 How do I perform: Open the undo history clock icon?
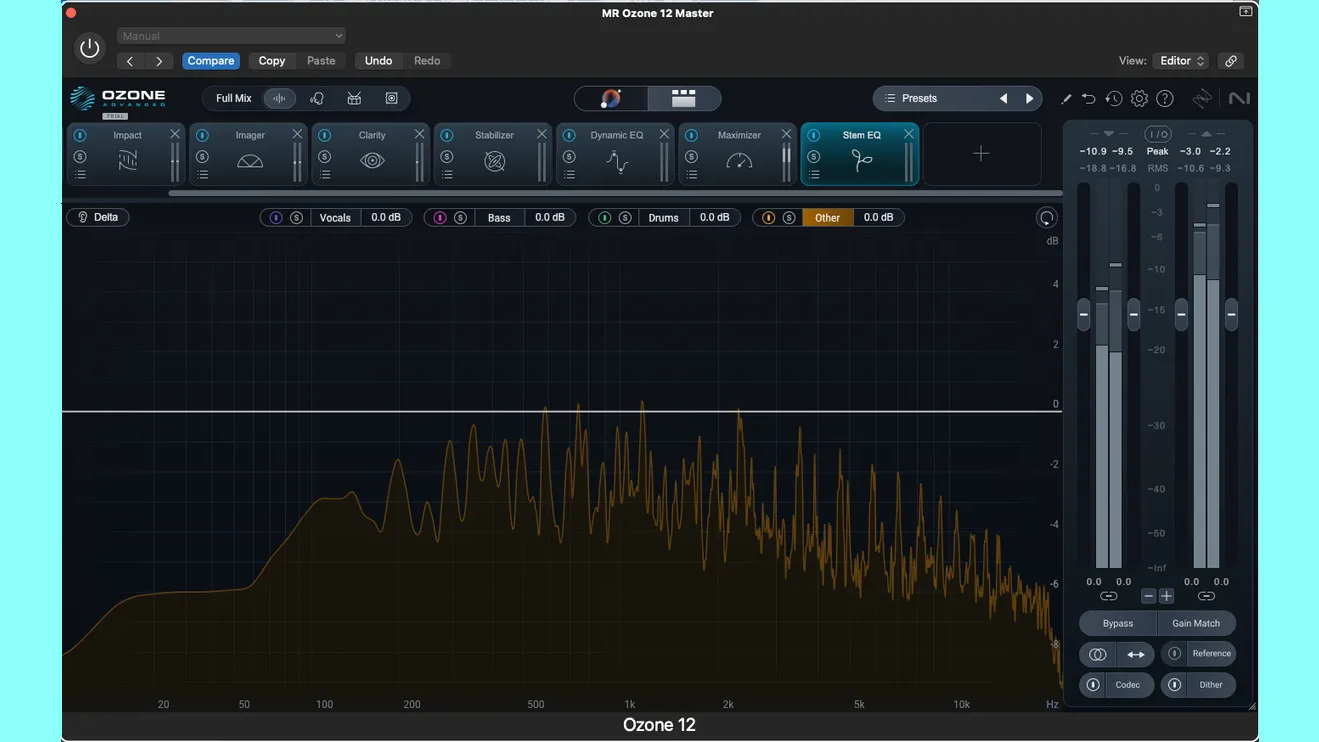1113,98
